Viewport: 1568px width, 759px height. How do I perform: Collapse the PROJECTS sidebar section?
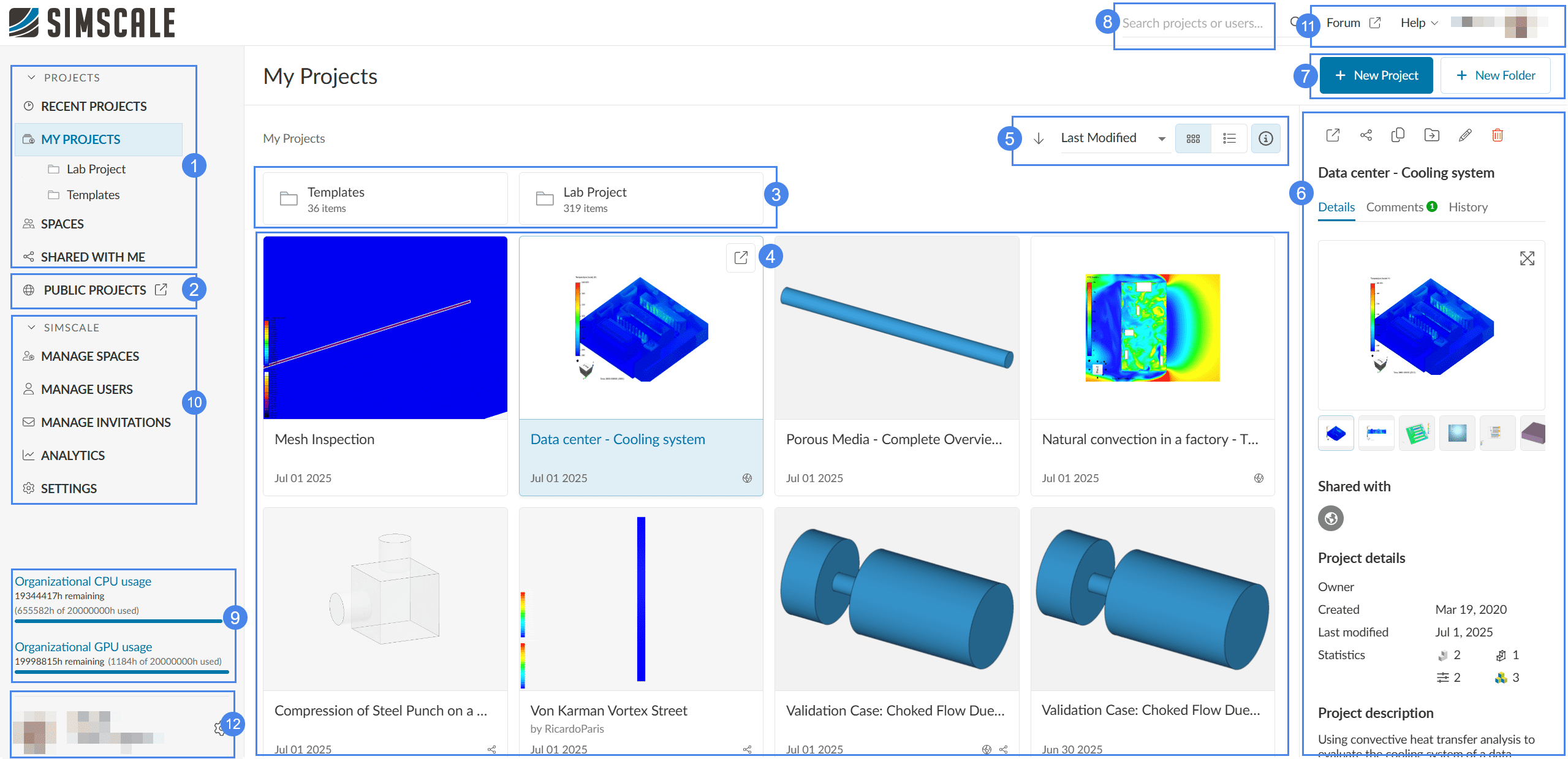point(32,78)
